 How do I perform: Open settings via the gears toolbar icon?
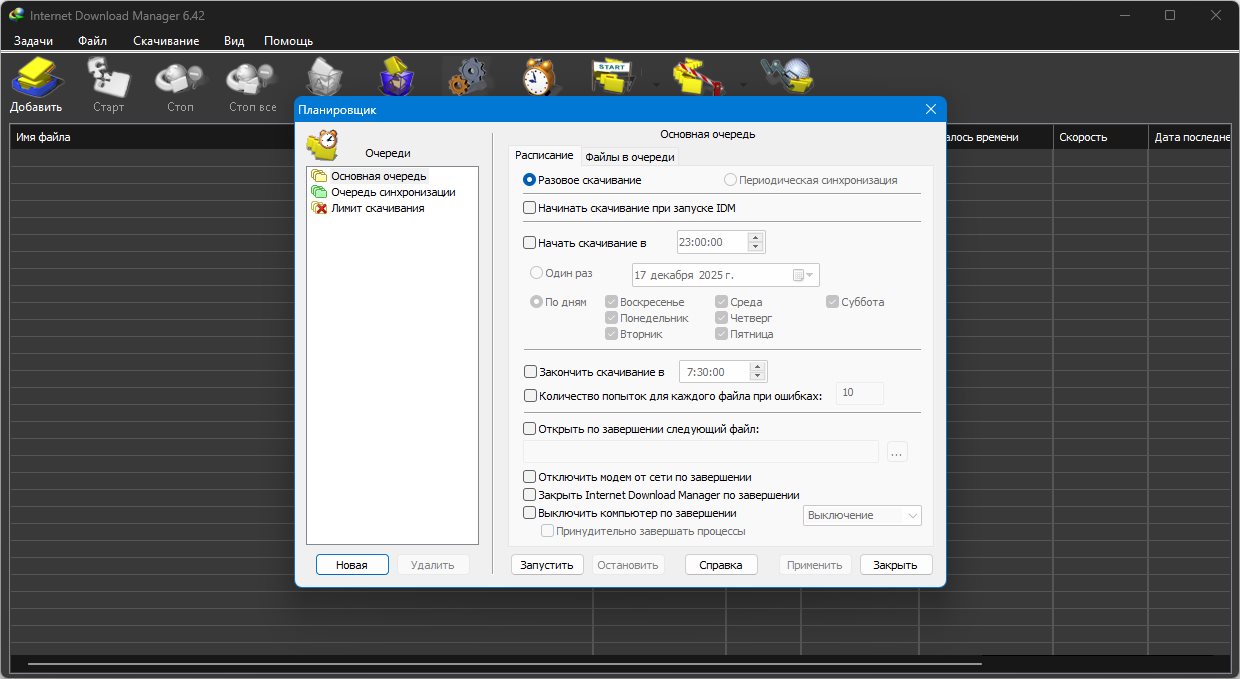click(x=468, y=76)
